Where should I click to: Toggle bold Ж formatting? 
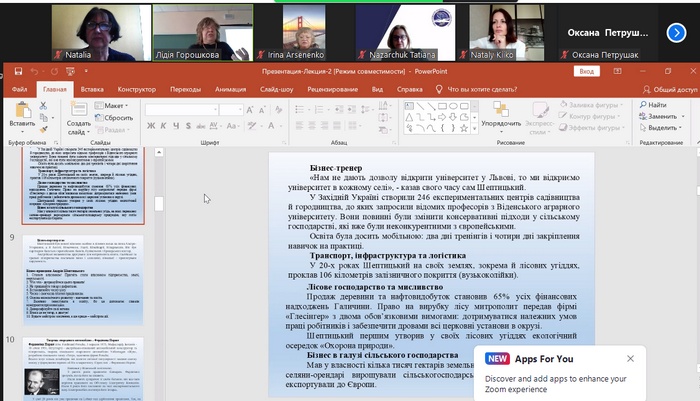[x=150, y=127]
